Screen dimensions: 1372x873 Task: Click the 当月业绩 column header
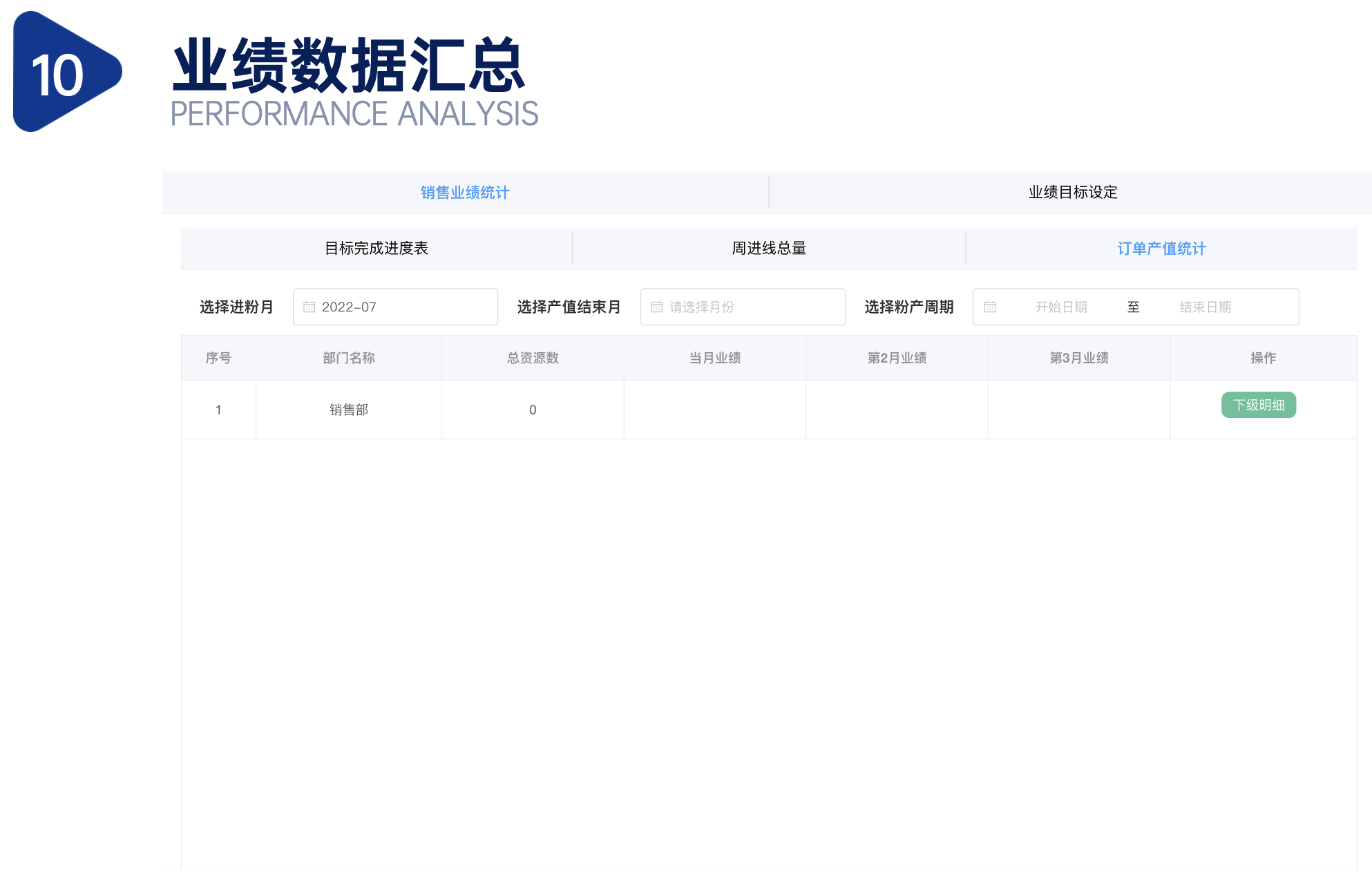(x=714, y=358)
